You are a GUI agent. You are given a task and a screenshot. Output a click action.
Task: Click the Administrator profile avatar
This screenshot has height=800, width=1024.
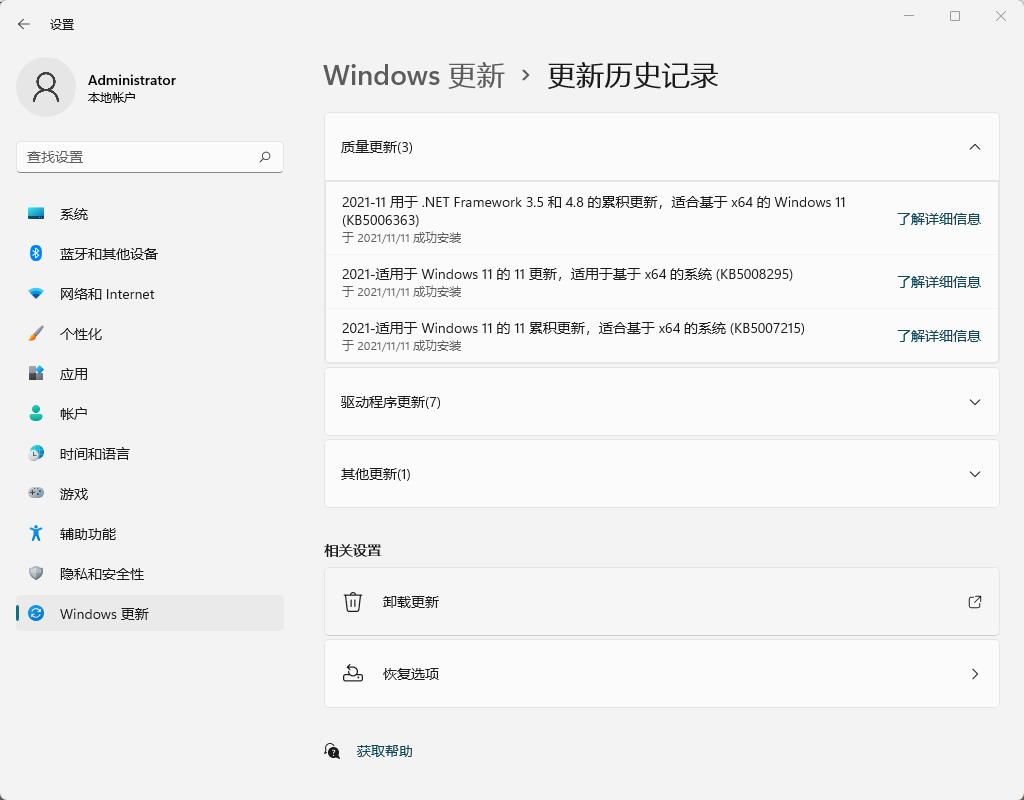point(46,87)
